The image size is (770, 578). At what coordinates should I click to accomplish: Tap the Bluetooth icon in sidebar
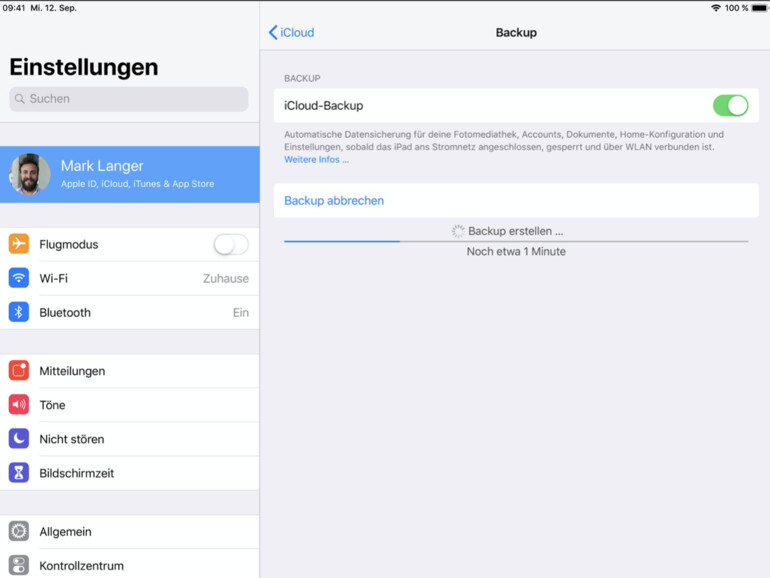19,312
